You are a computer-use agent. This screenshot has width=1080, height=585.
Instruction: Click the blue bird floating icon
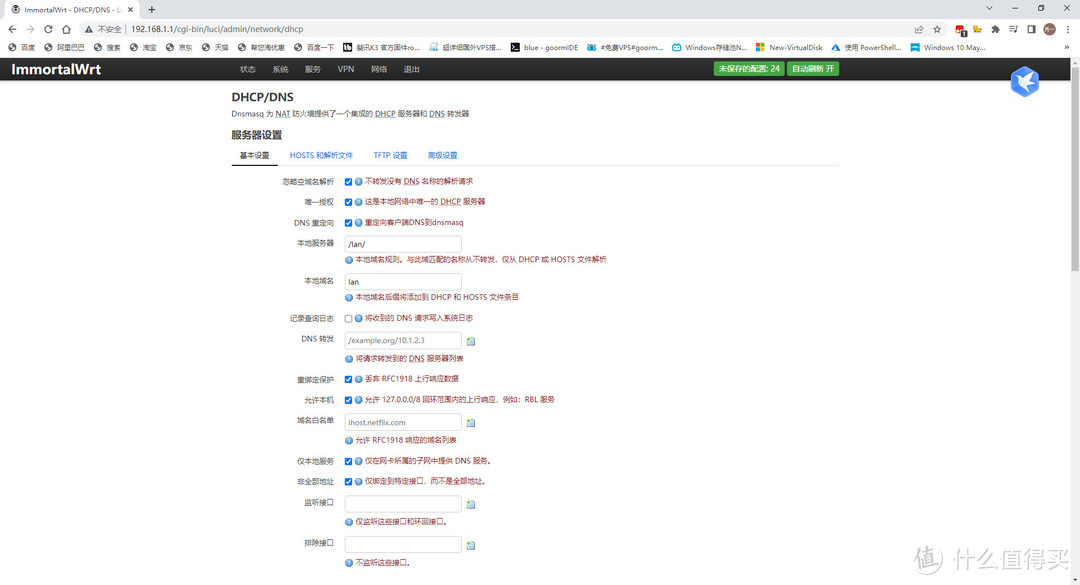click(1024, 82)
